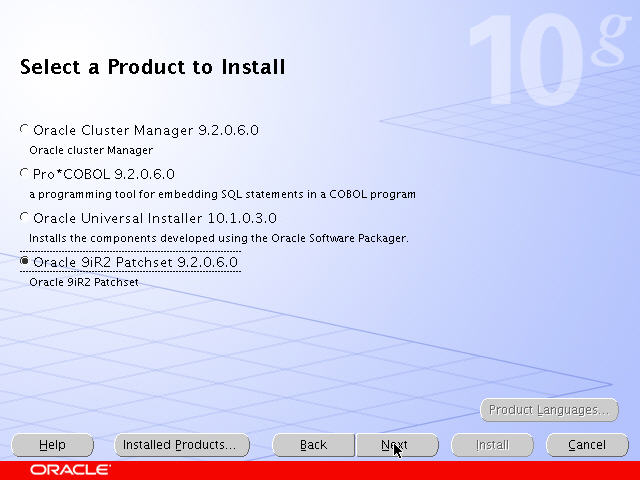The height and width of the screenshot is (480, 640).
Task: Click Next to continue installation
Action: tap(398, 445)
